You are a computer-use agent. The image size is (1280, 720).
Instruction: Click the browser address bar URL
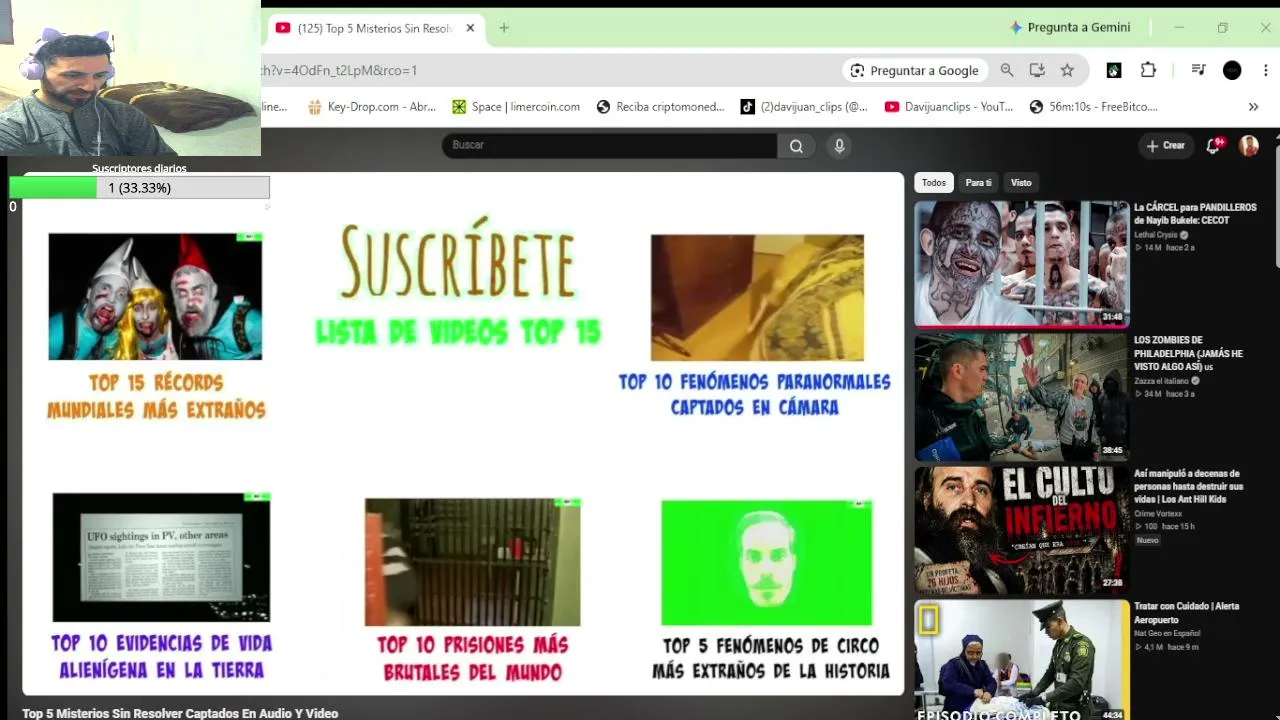tap(339, 70)
